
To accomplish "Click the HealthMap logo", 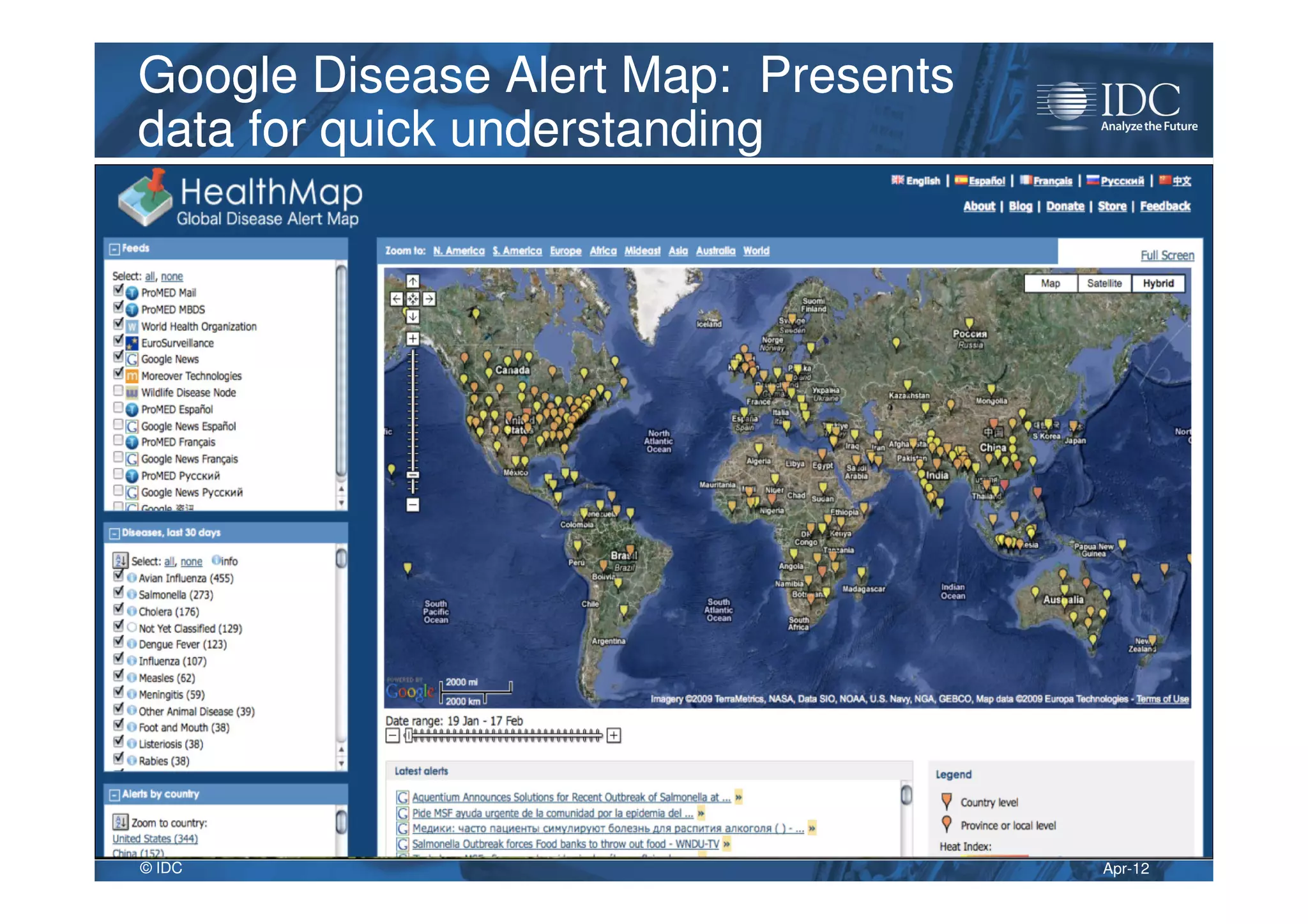I will (240, 199).
